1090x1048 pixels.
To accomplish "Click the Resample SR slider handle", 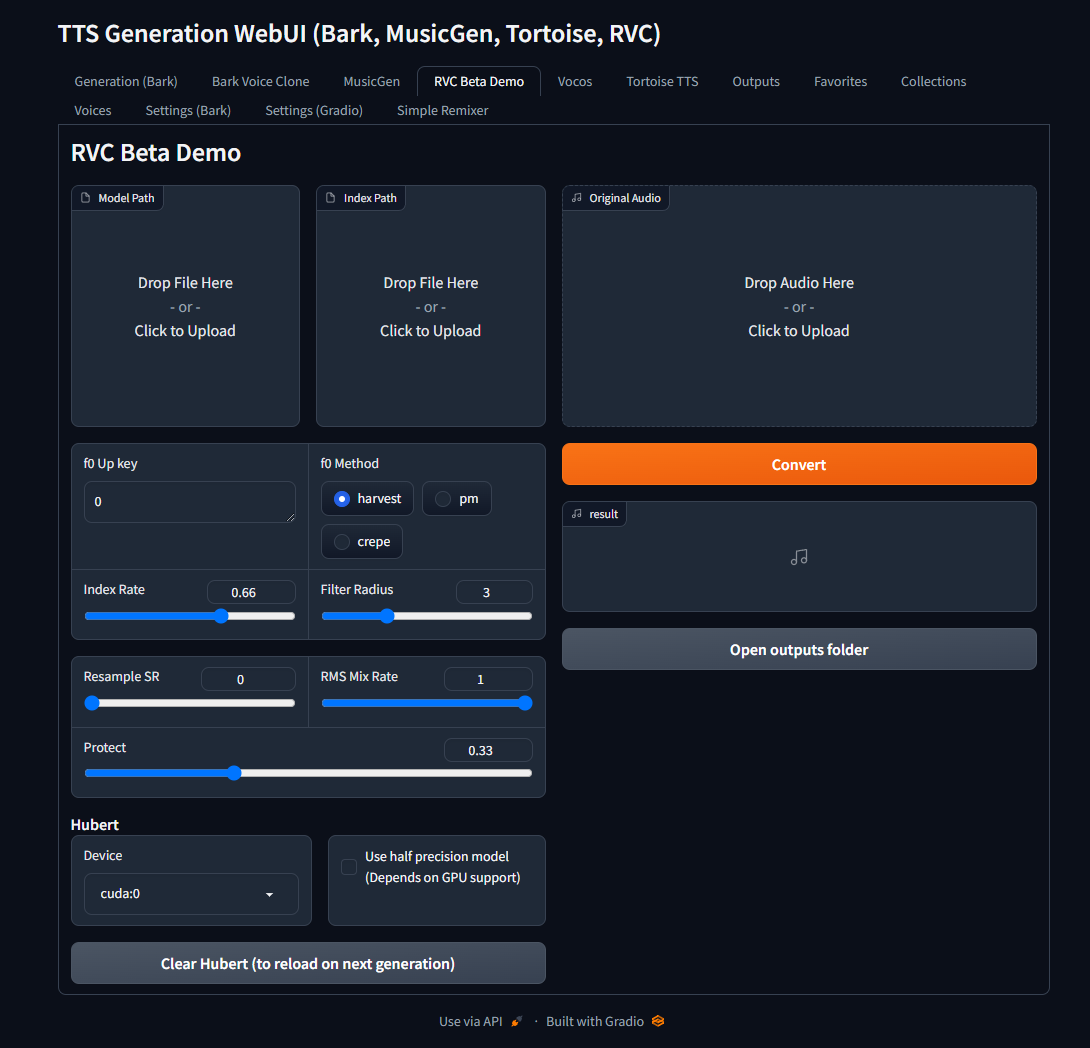I will coord(92,703).
